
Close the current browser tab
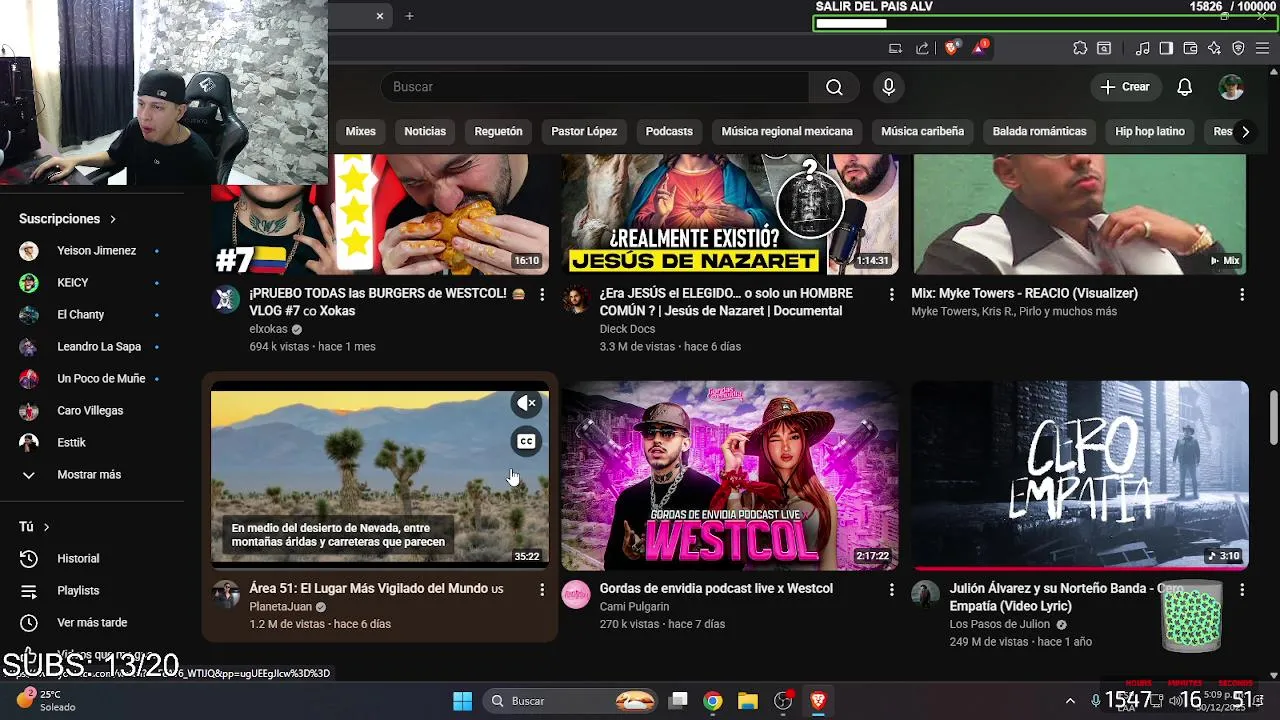click(x=380, y=16)
